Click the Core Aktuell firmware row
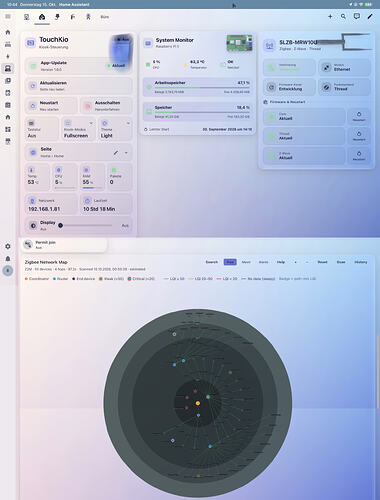The width and height of the screenshot is (380, 500). 304,116
